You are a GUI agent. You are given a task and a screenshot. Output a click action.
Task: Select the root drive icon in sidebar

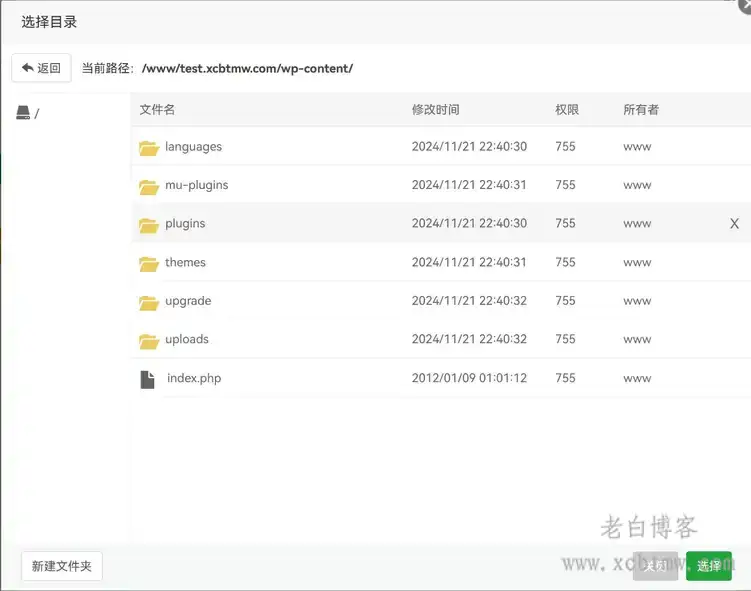pos(23,113)
